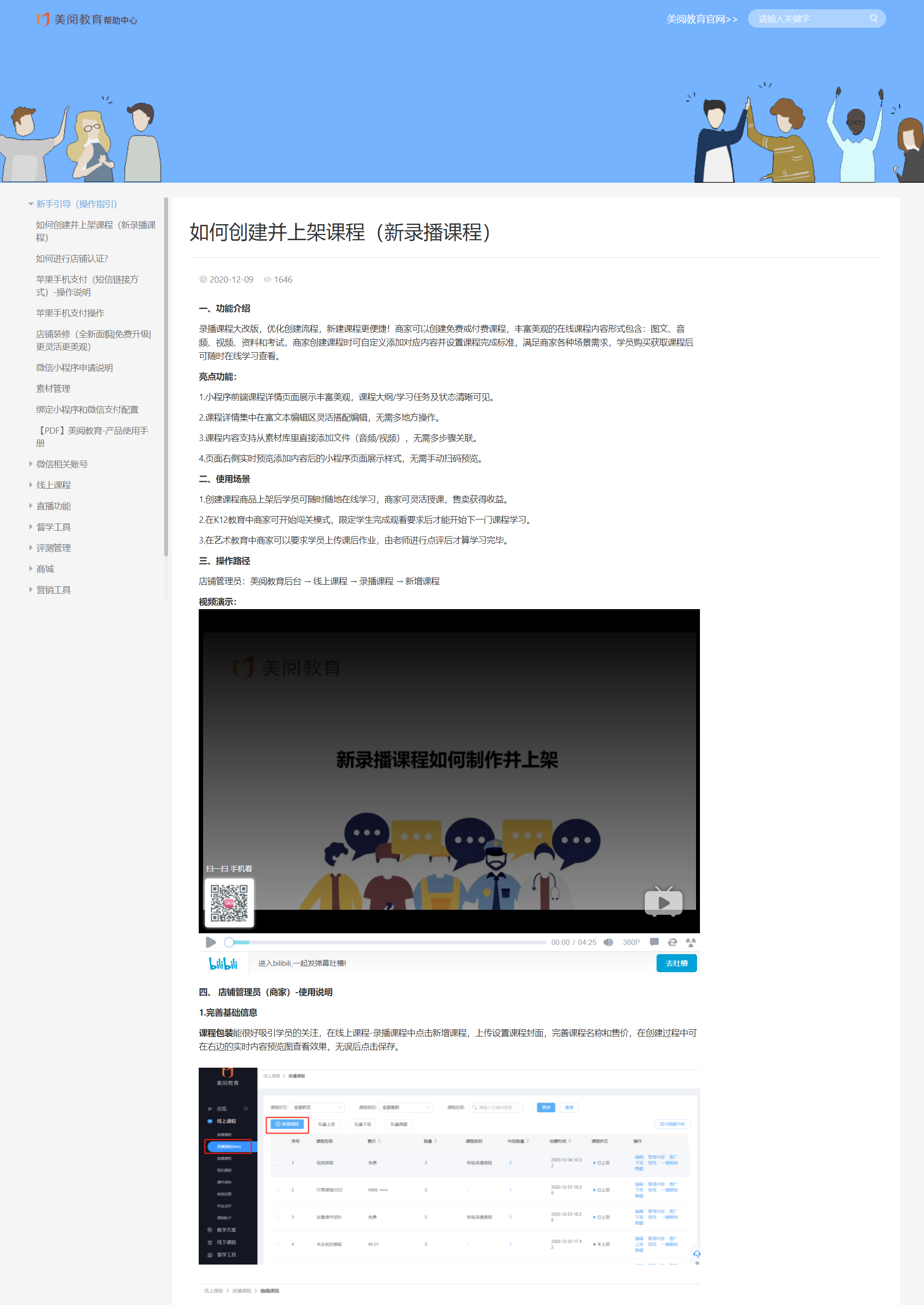The width and height of the screenshot is (924, 1305).
Task: Click the 进入bilibili,一起发弹幕吐槽! text
Action: tap(302, 963)
